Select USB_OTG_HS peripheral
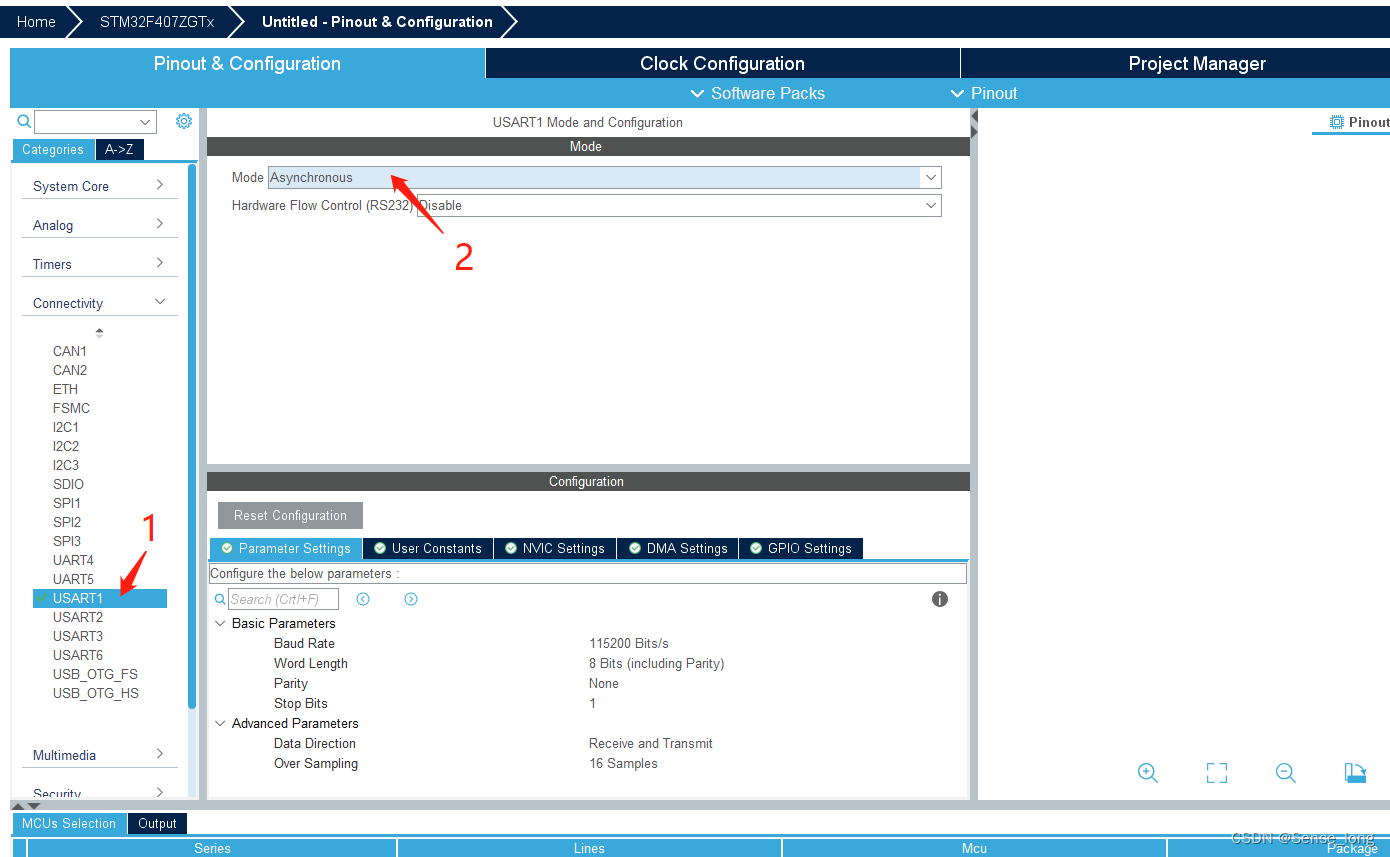This screenshot has width=1390, height=857. [96, 693]
